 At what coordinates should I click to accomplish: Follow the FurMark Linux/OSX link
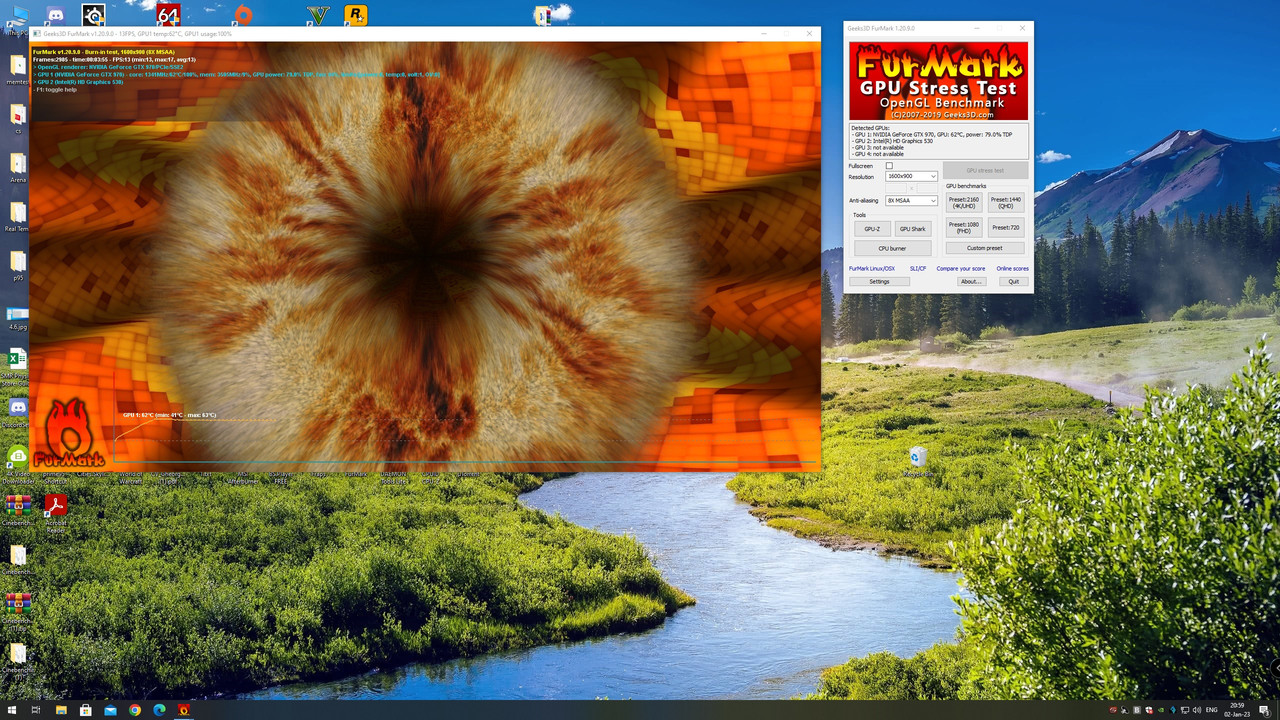click(872, 268)
